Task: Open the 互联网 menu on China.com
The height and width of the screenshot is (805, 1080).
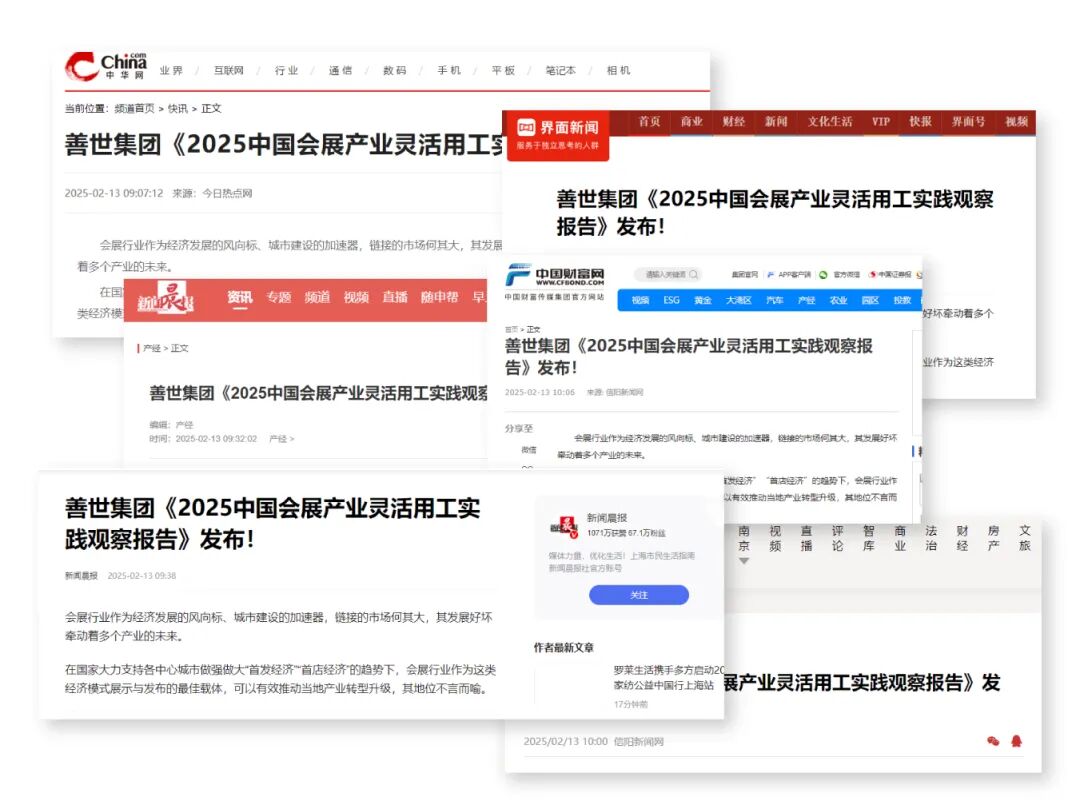Action: (229, 70)
